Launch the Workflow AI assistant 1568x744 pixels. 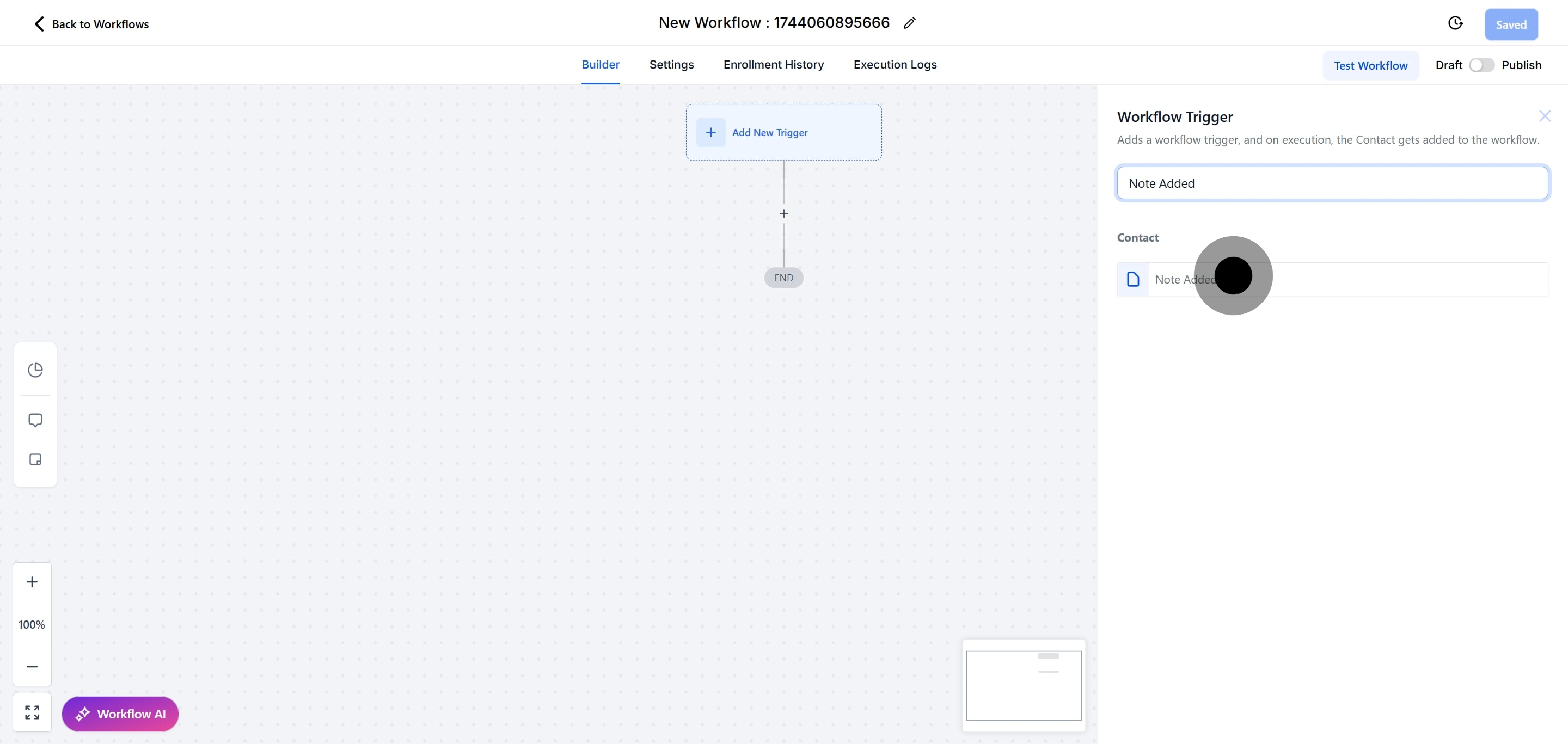pos(120,714)
